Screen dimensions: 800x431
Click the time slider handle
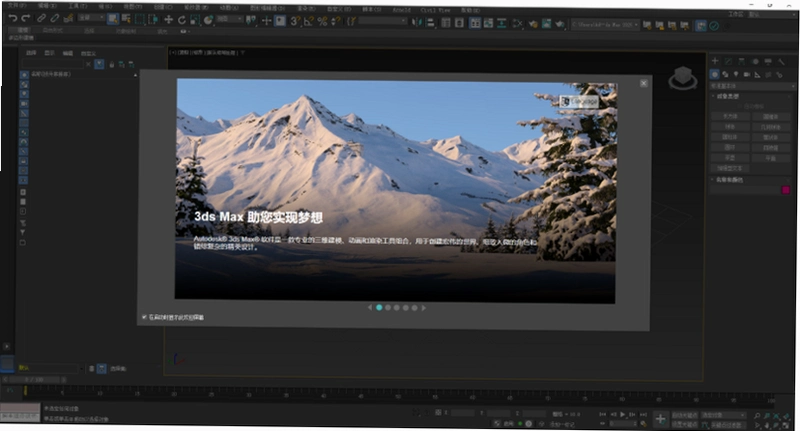click(35, 379)
